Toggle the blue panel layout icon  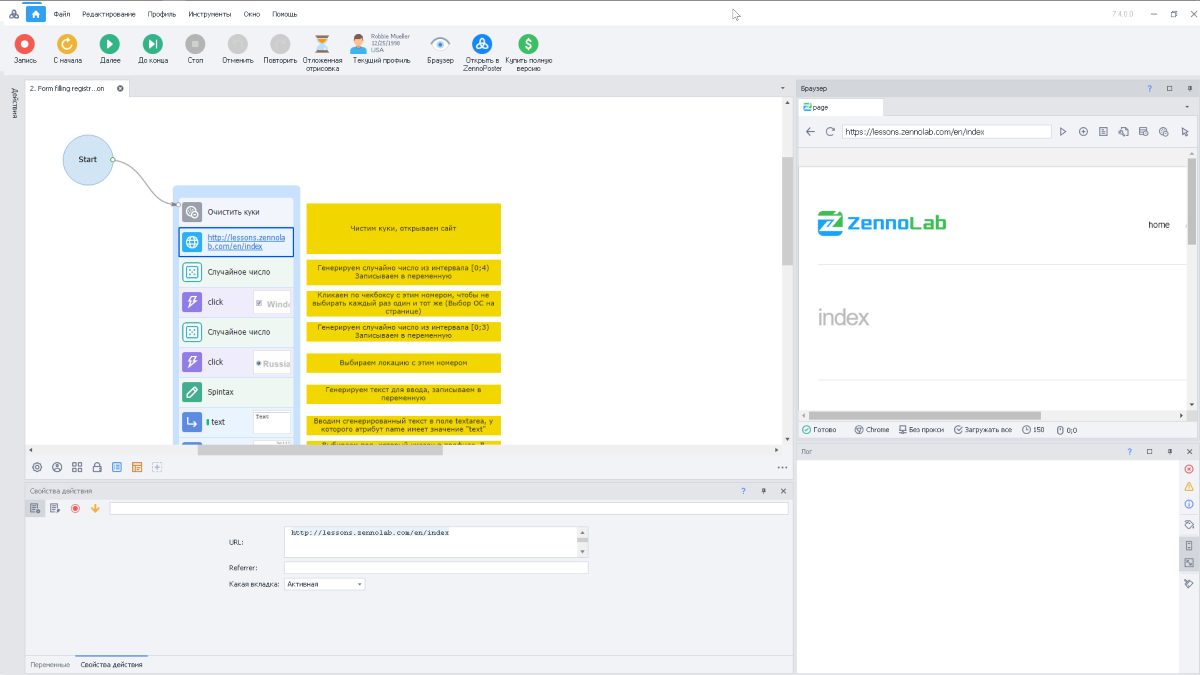tap(117, 467)
